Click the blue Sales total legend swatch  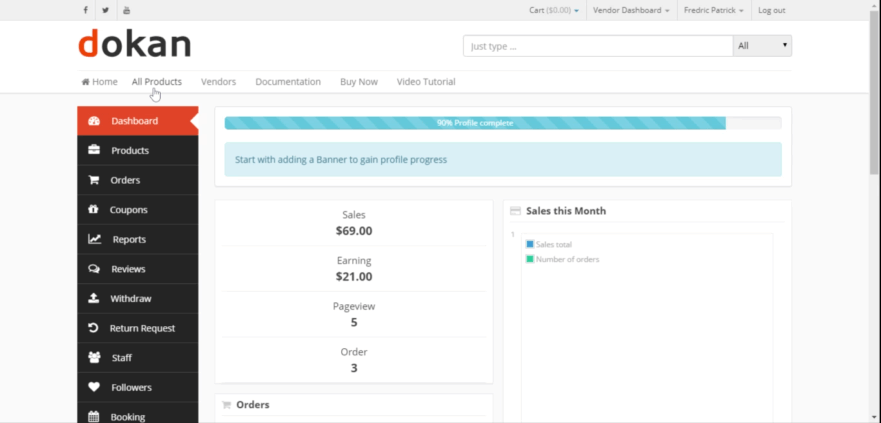click(x=530, y=244)
